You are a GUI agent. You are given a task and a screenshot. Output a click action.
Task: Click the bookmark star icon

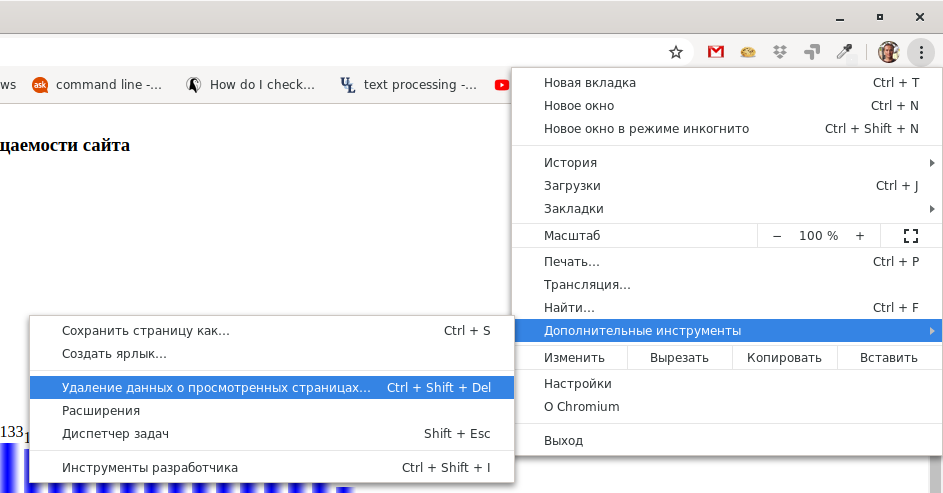point(676,52)
